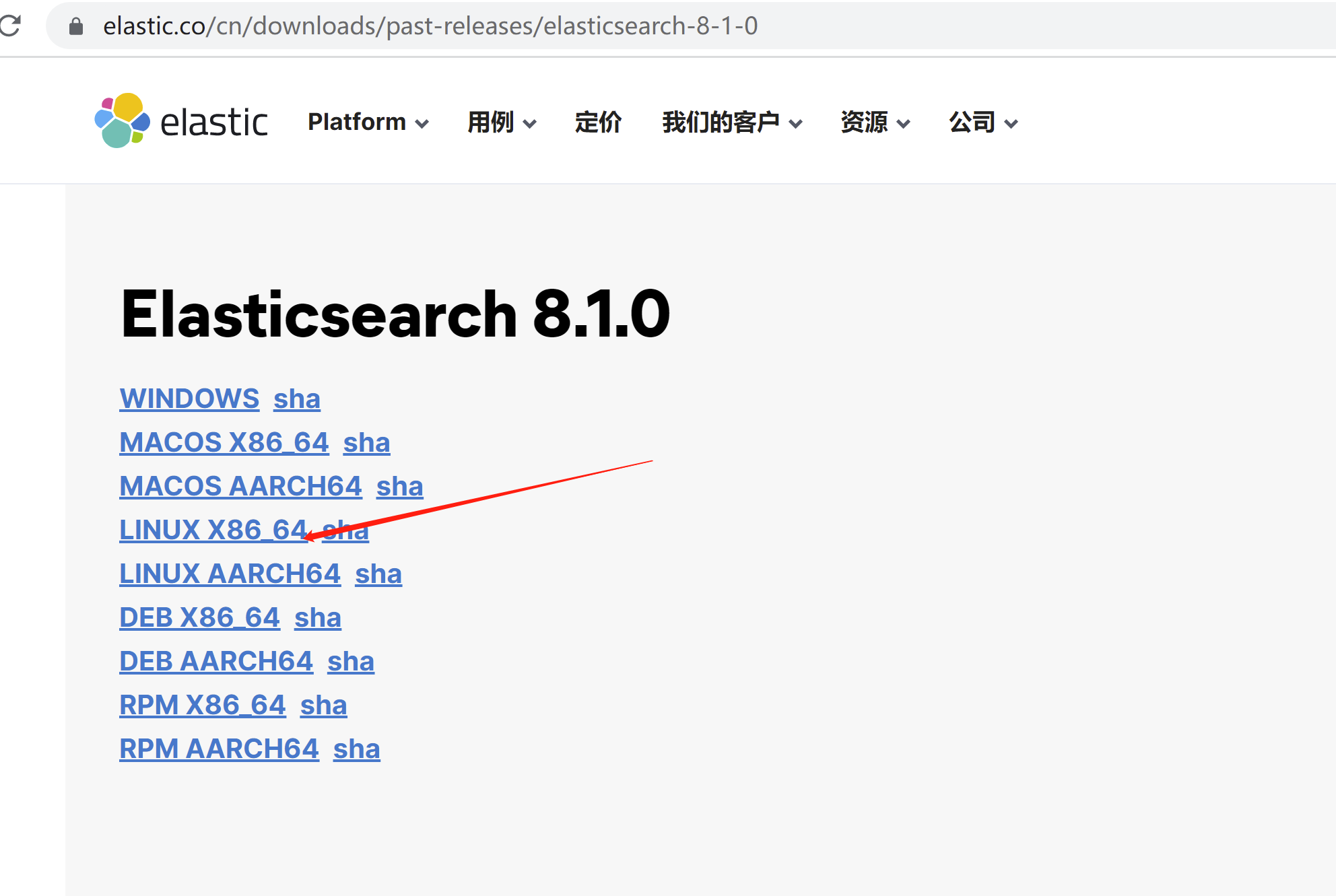Viewport: 1336px width, 896px height.
Task: Expand the 我们的客户 dropdown menu
Action: (732, 122)
